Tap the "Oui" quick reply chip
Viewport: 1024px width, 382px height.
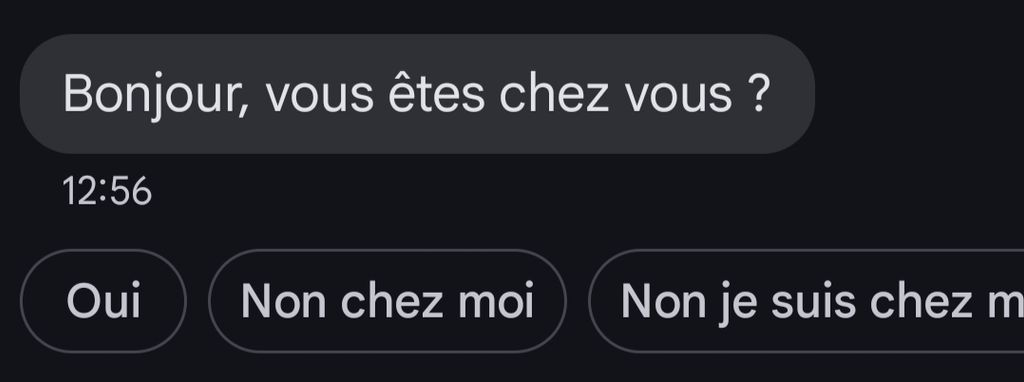click(x=103, y=301)
